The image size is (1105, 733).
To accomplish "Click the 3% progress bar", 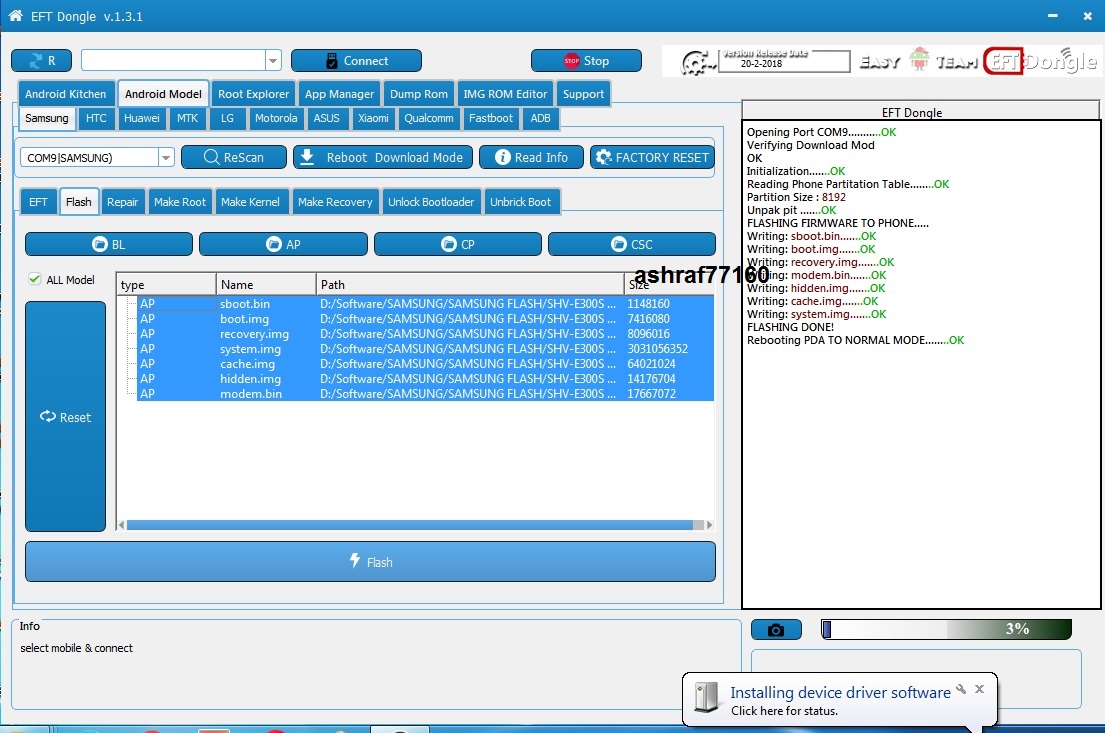I will (946, 629).
